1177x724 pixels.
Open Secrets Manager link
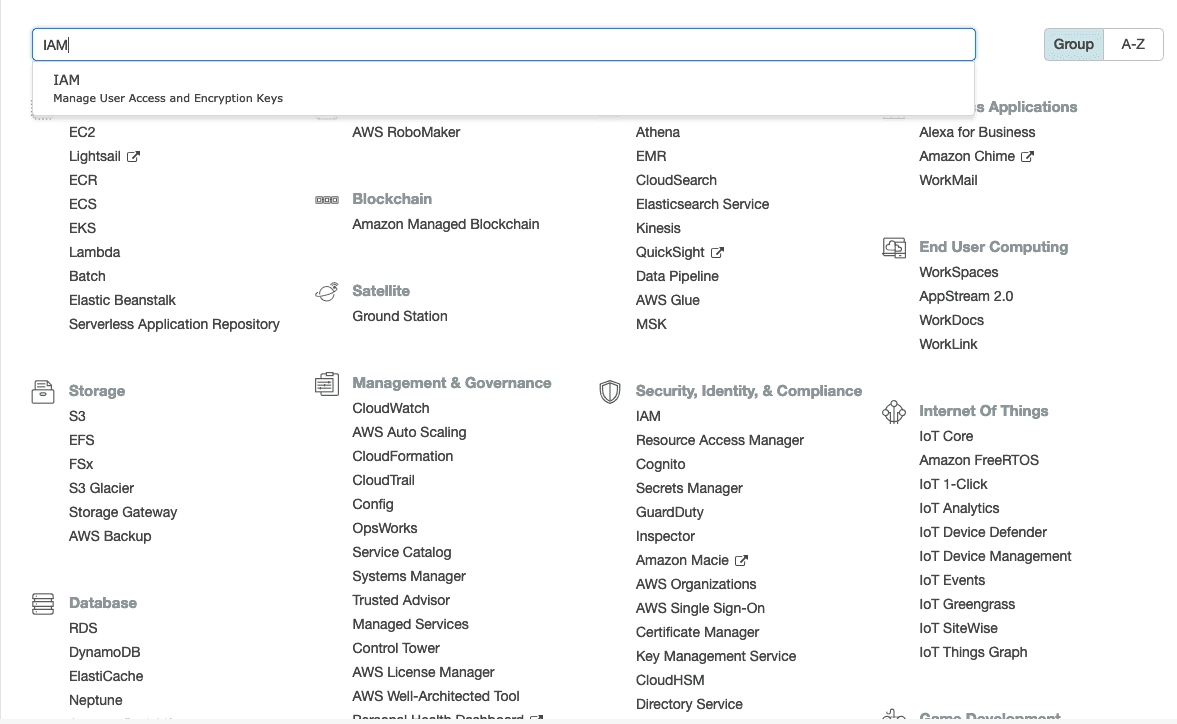point(689,488)
